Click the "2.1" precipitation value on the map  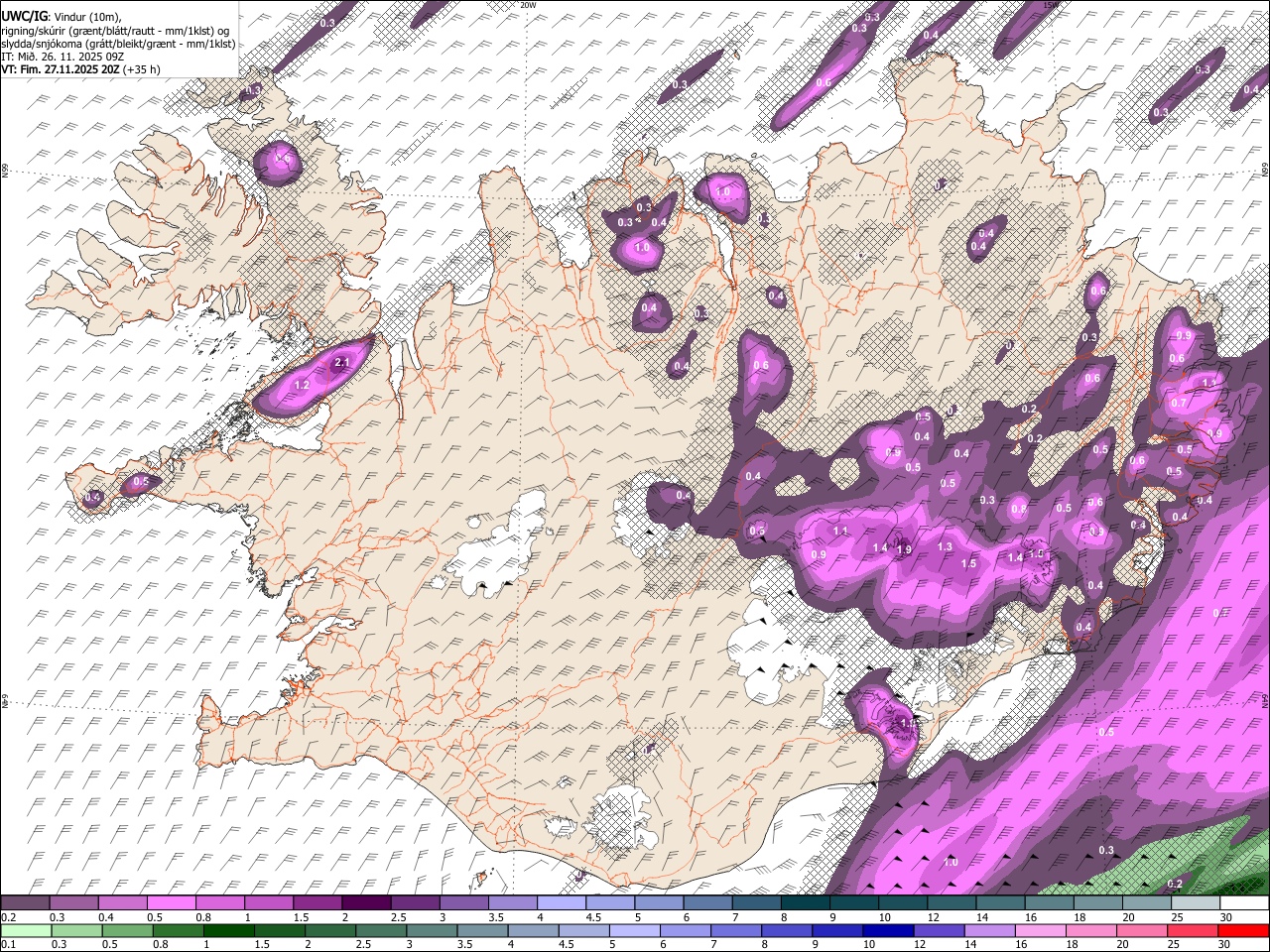[x=342, y=363]
